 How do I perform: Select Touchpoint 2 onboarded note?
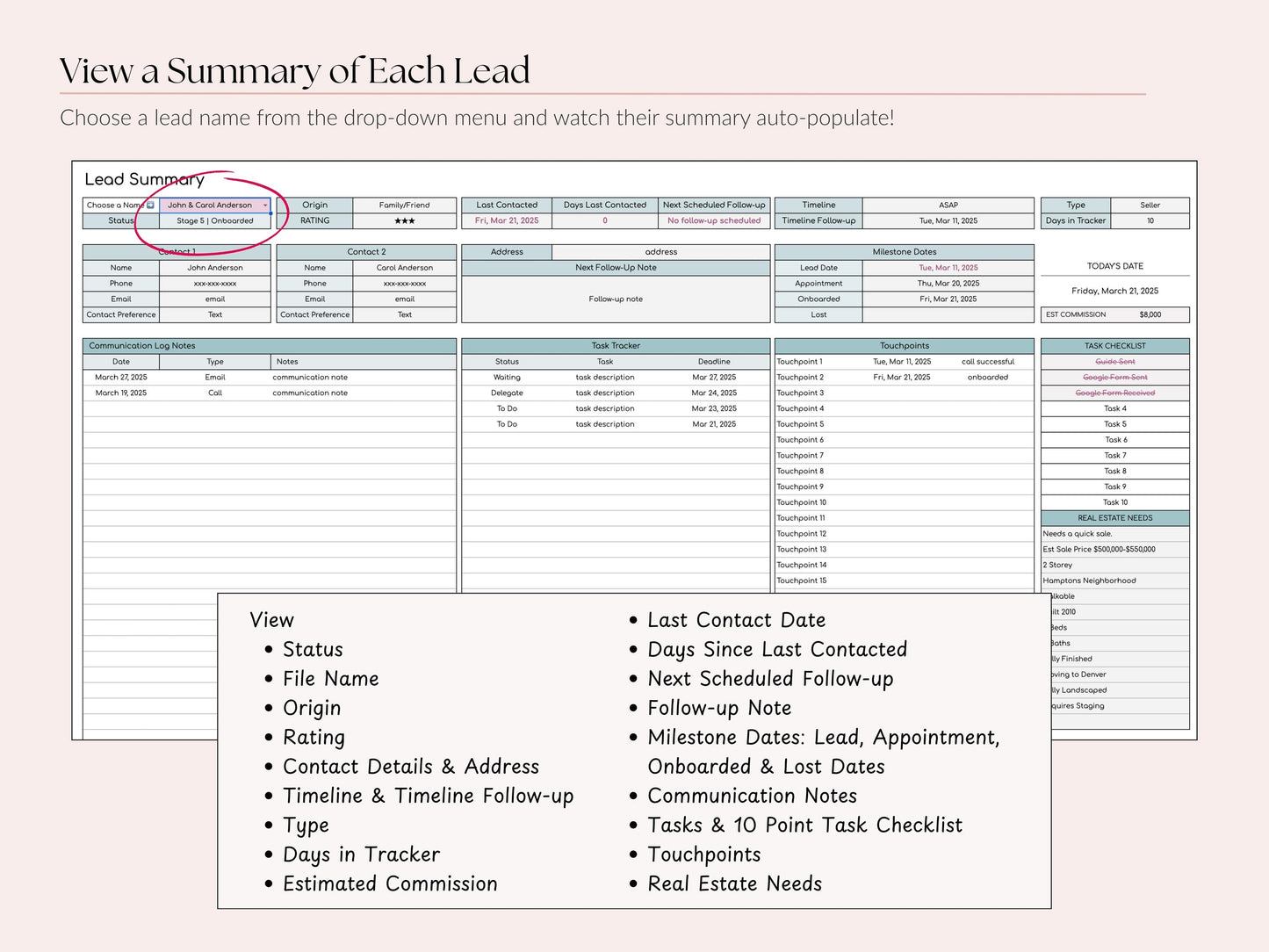[988, 378]
